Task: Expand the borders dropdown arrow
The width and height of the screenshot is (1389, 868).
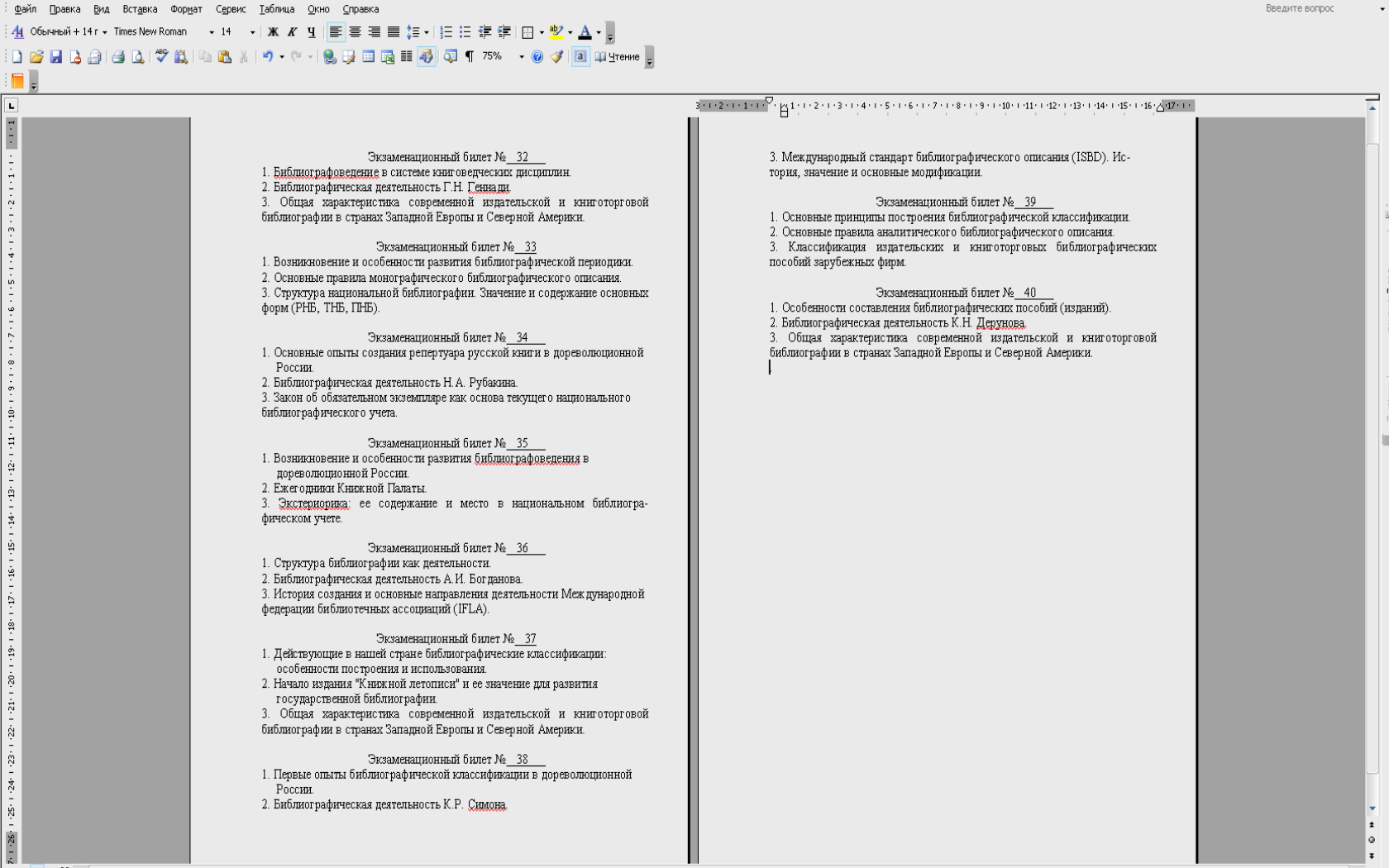Action: (x=542, y=32)
